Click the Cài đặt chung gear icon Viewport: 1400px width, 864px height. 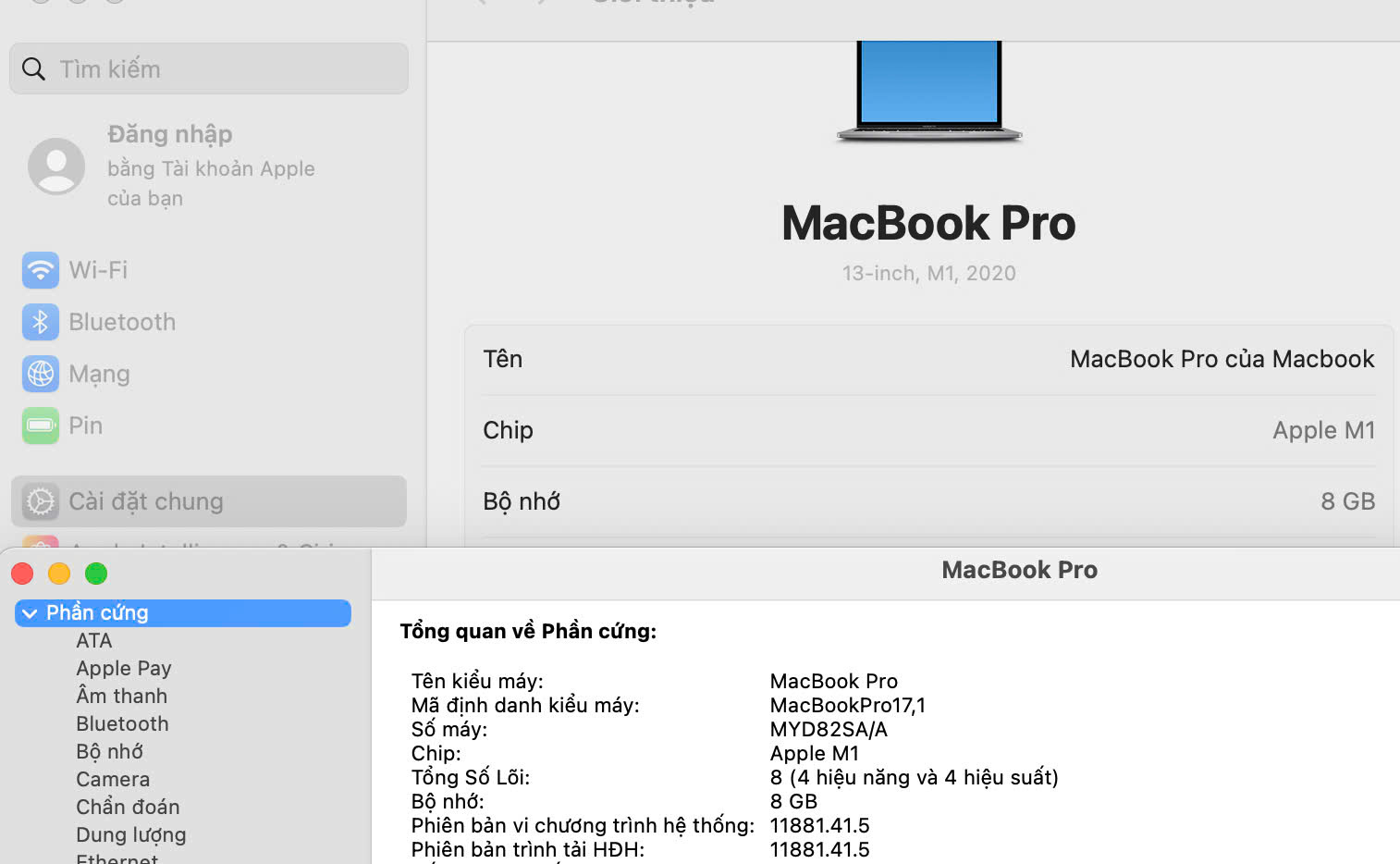tap(41, 501)
